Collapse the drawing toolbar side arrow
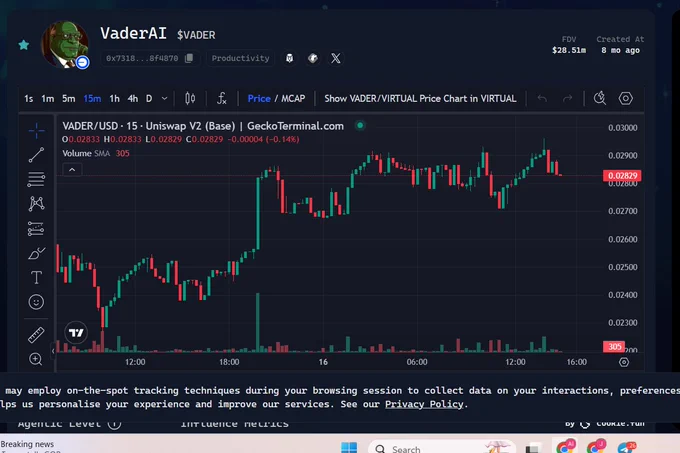Image resolution: width=680 pixels, height=453 pixels. (53, 351)
